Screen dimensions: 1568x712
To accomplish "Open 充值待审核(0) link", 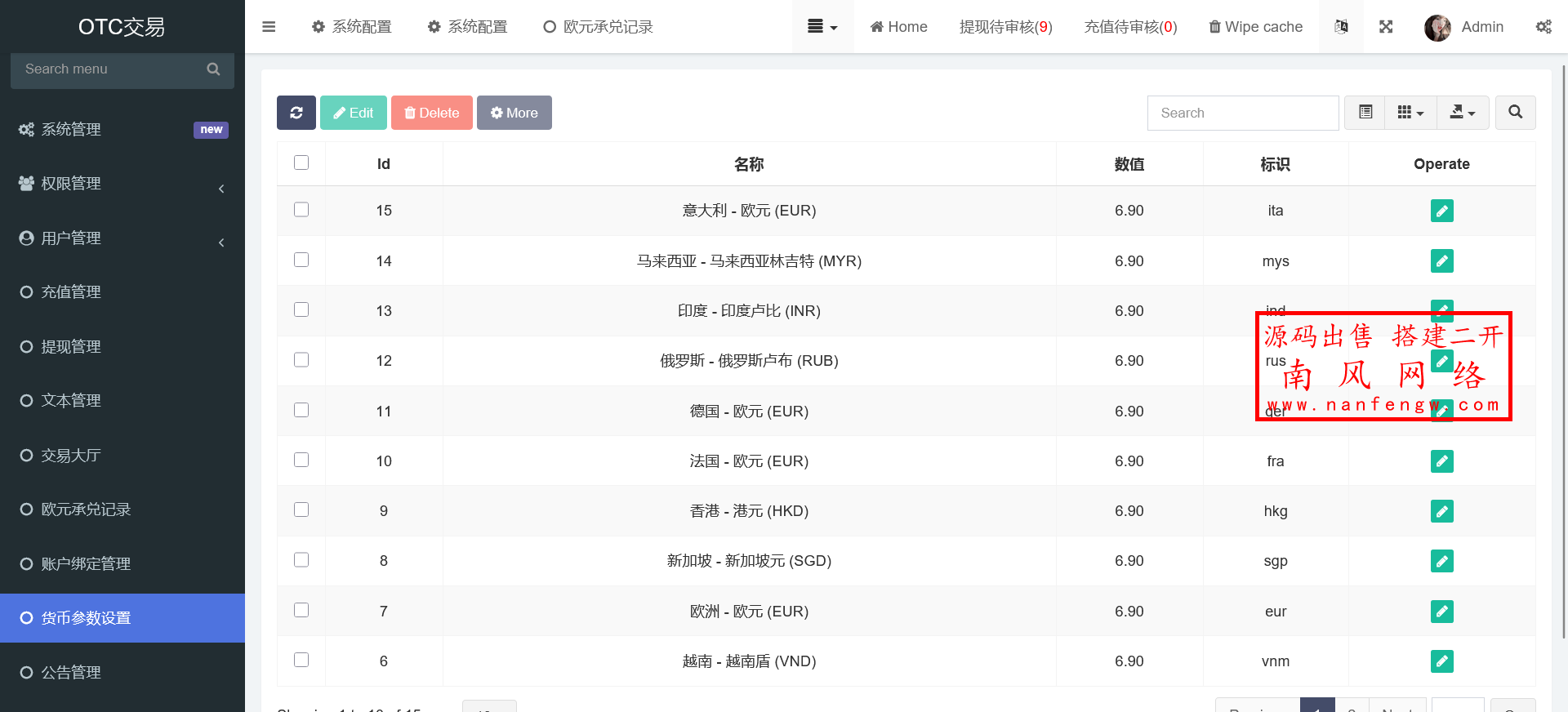I will coord(1131,27).
